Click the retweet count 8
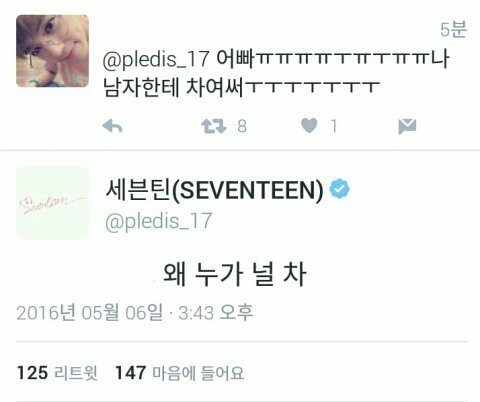The image size is (480, 402). (242, 126)
